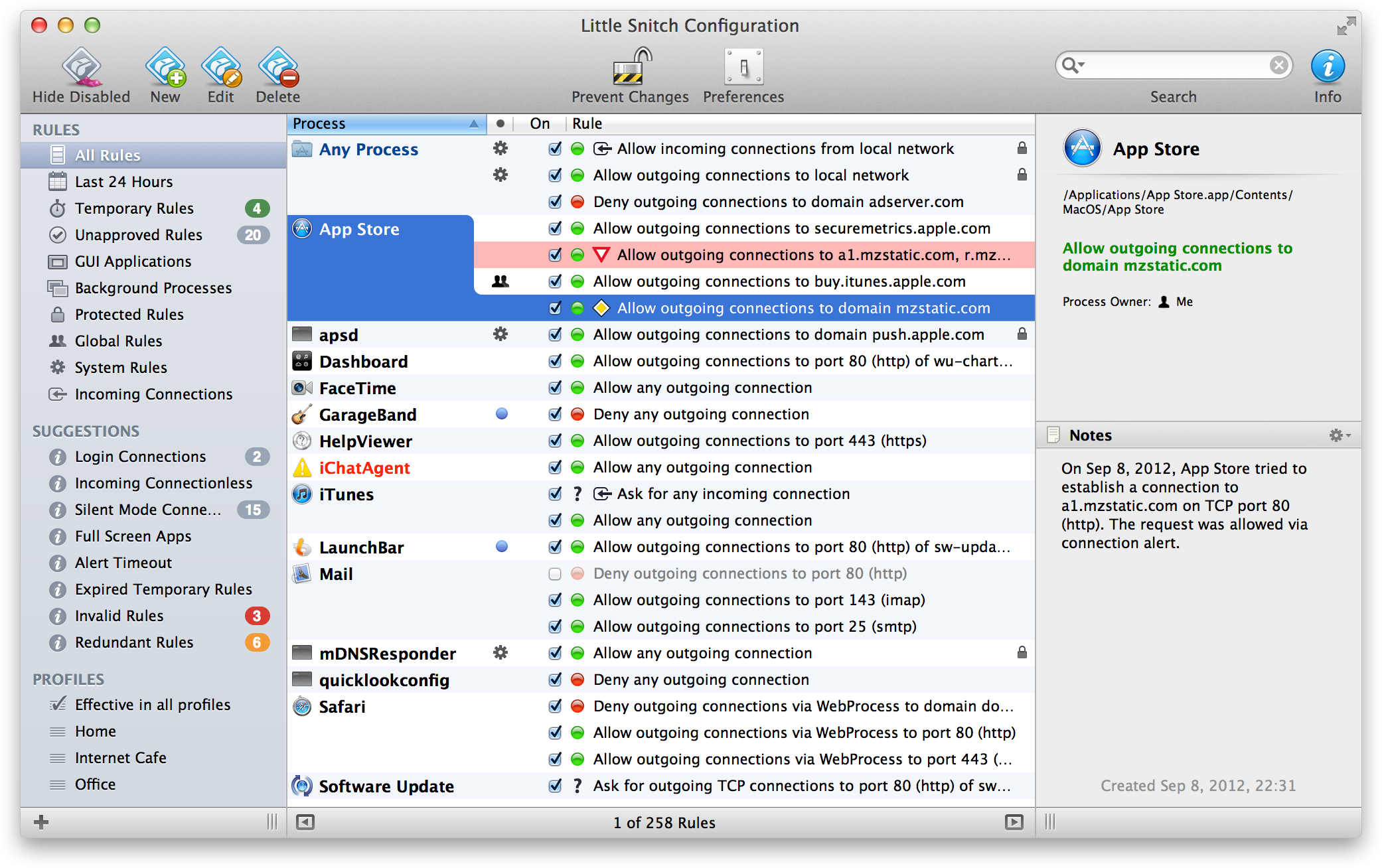Select Unapproved Rules in the sidebar
The height and width of the screenshot is (868, 1382).
point(138,235)
